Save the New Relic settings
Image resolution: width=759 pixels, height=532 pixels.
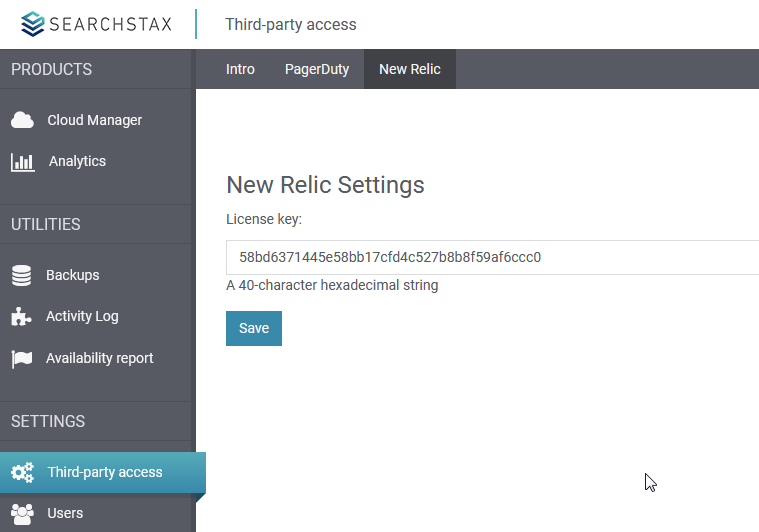coord(254,328)
